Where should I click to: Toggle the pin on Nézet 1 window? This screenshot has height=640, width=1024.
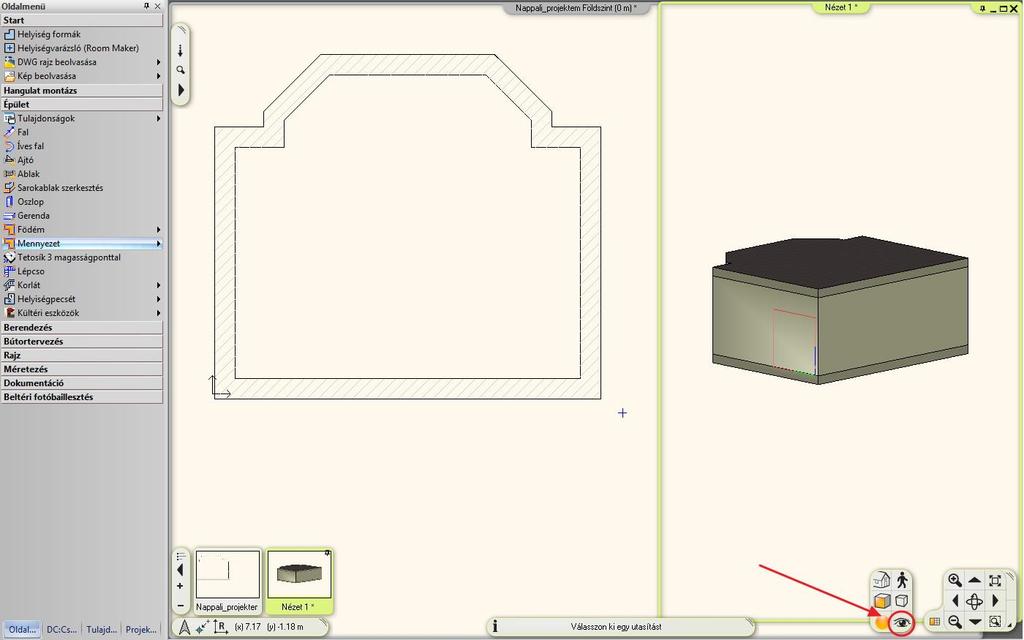click(x=982, y=8)
